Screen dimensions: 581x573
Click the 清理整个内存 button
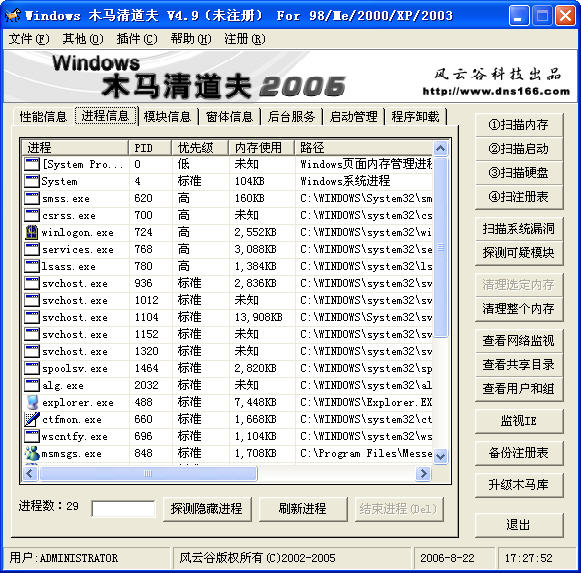click(519, 309)
